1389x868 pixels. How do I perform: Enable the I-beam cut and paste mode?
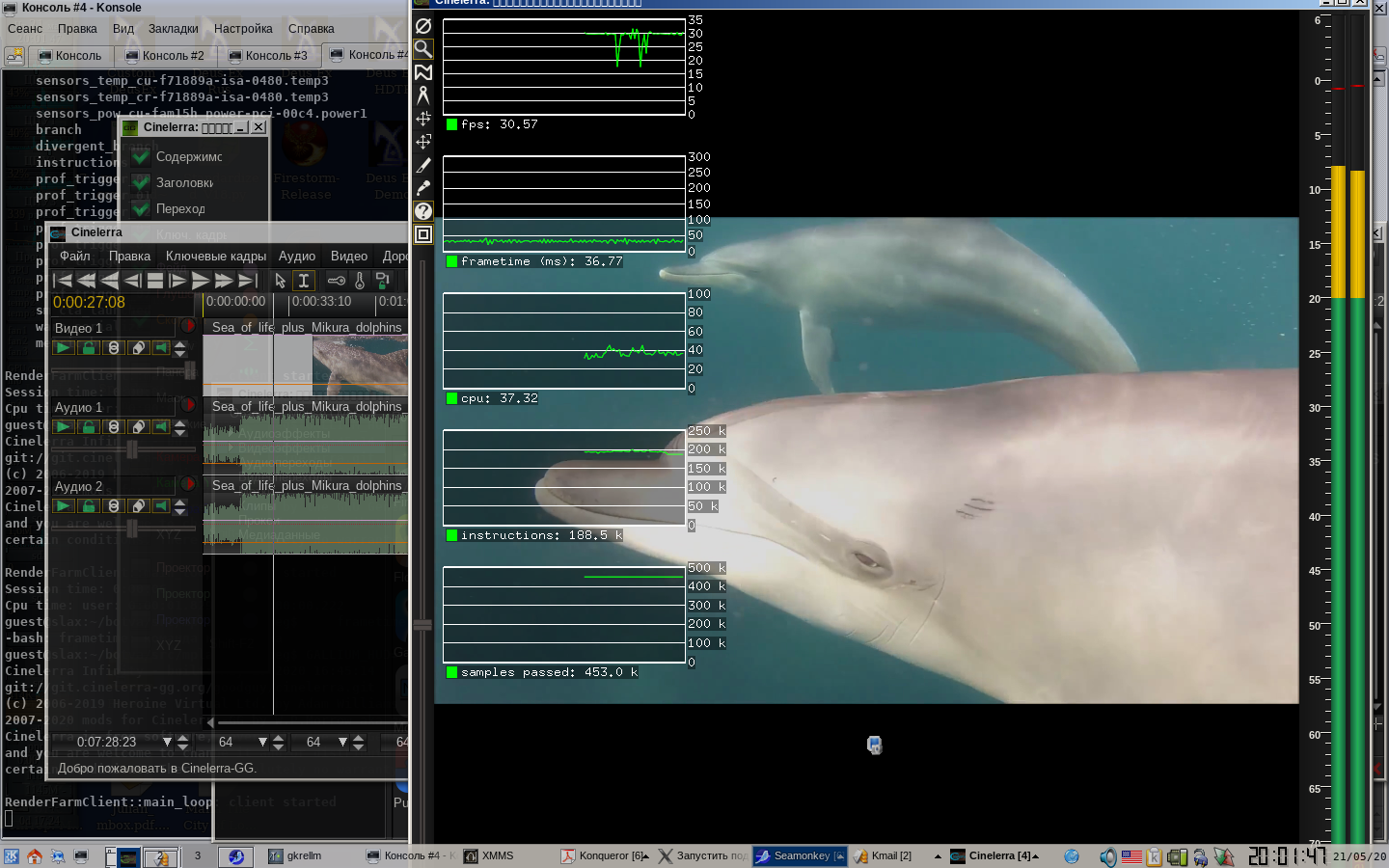(x=304, y=281)
